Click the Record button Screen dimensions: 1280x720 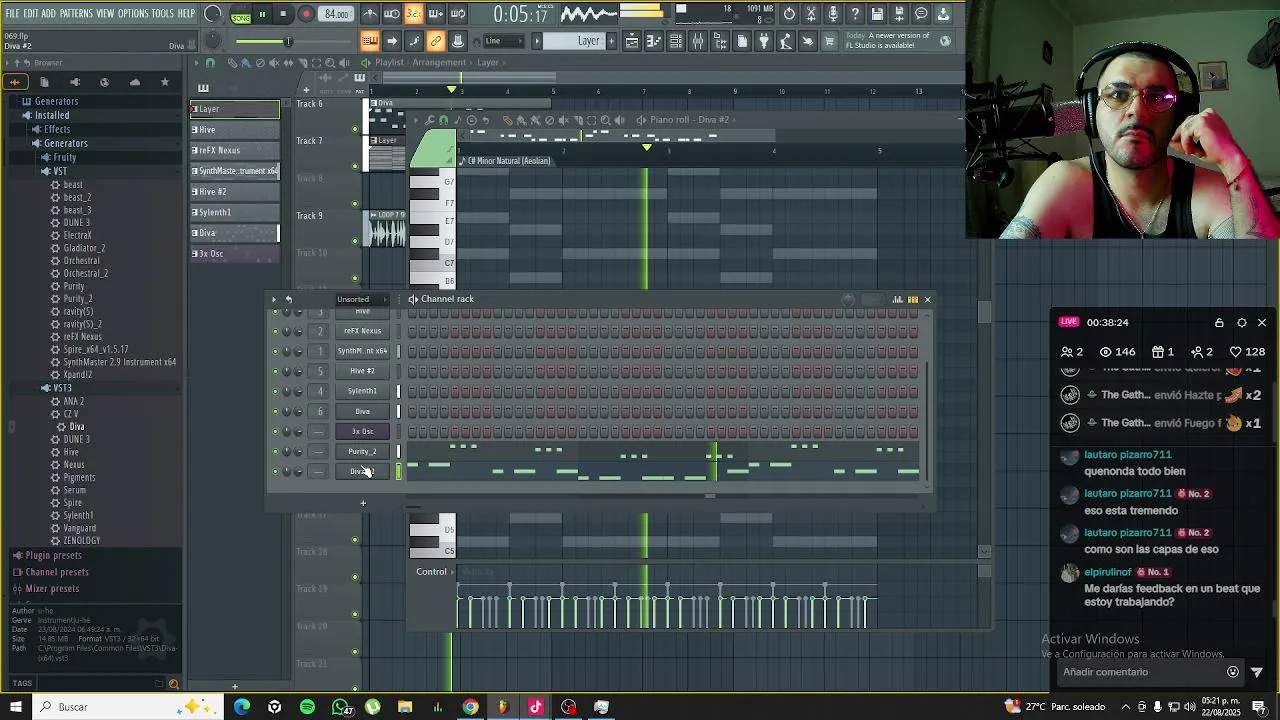[306, 14]
